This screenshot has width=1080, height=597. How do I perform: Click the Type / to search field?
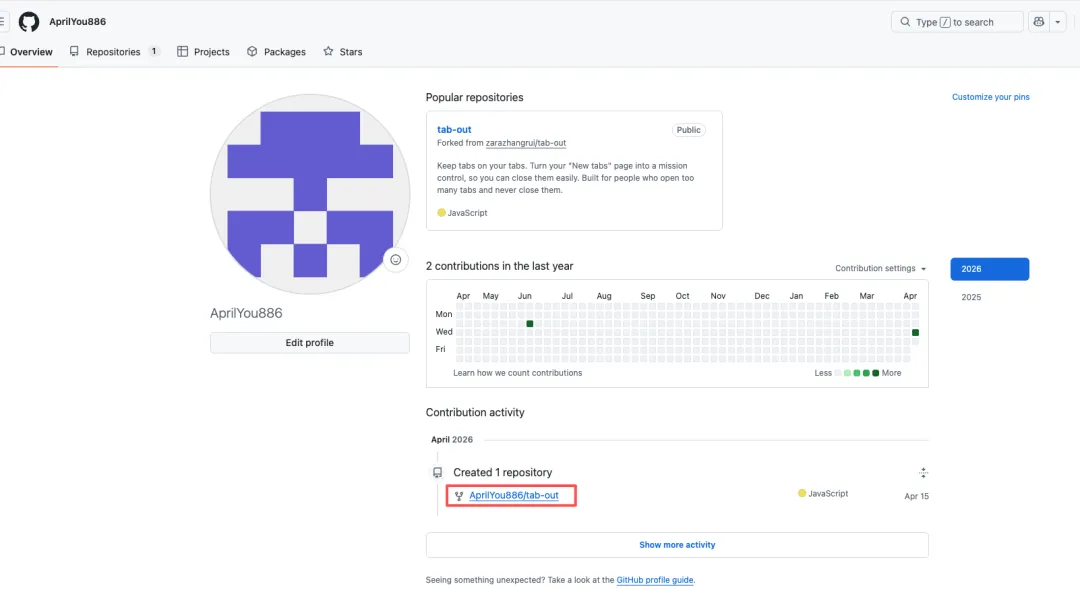pyautogui.click(x=956, y=22)
